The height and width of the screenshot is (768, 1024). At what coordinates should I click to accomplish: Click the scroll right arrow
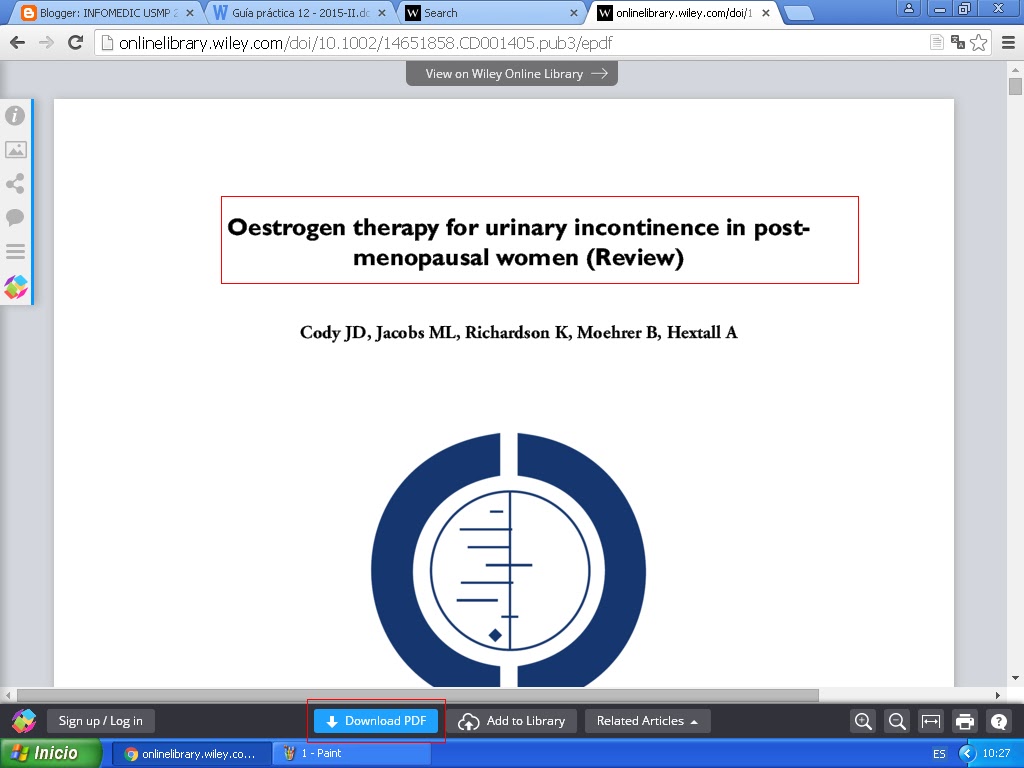(x=997, y=696)
